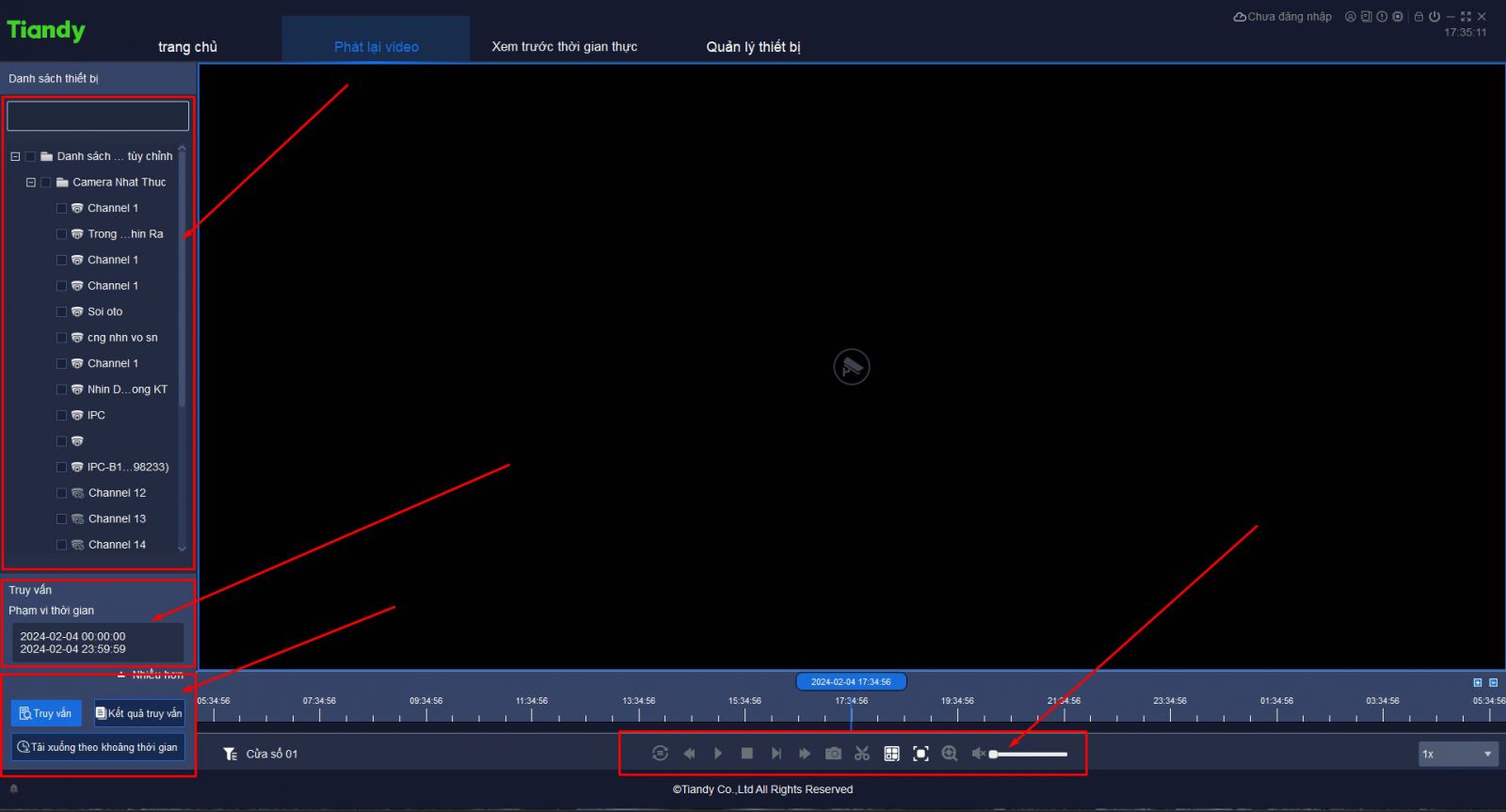Collapse the Danh sách tùy chỉnh tree node
Image resolution: width=1506 pixels, height=812 pixels.
point(15,156)
